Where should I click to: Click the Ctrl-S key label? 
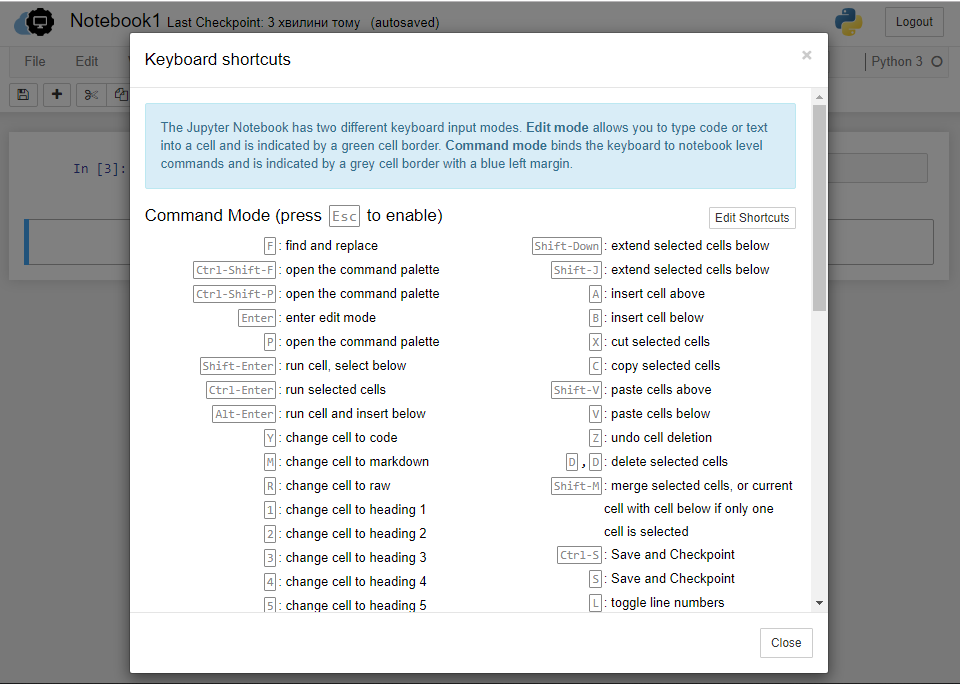click(x=579, y=555)
